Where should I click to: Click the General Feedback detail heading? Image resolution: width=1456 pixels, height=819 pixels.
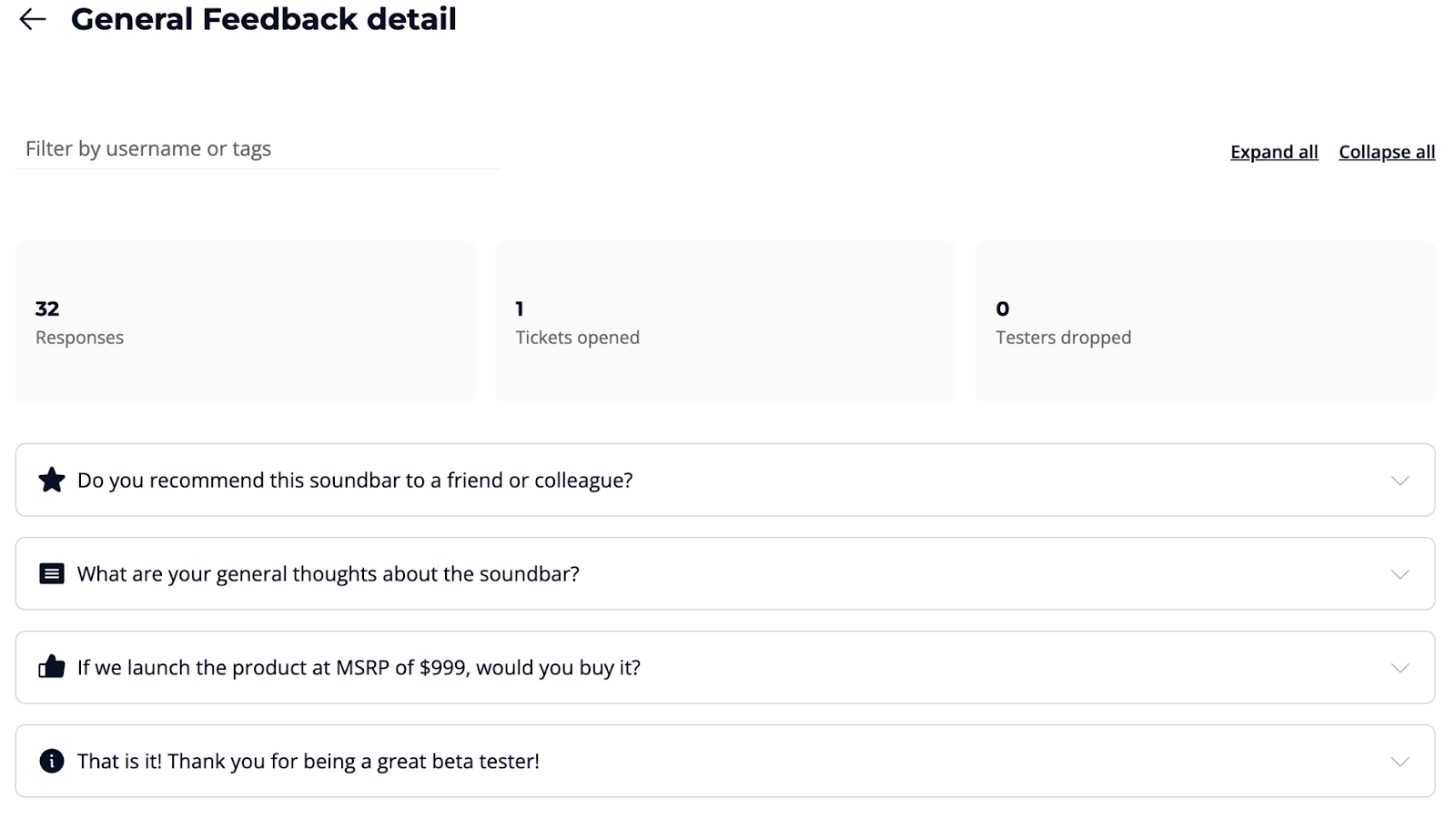(x=264, y=19)
